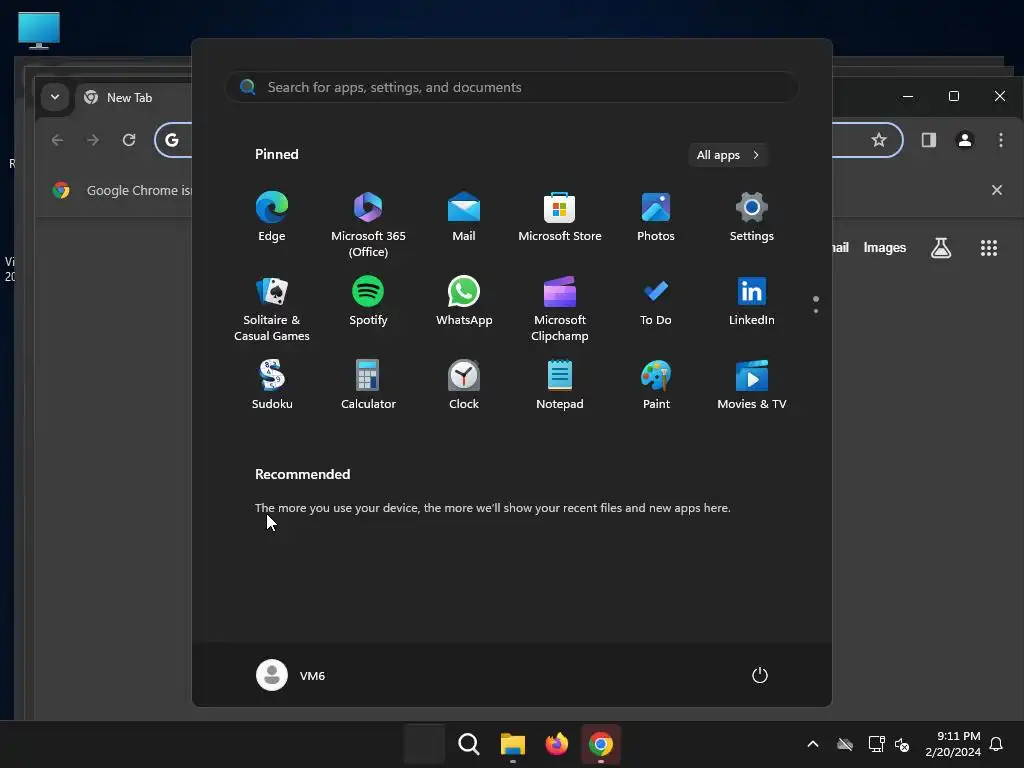Open Chrome tab search dropdown
Screen dimensions: 1024x768
pyautogui.click(x=55, y=97)
